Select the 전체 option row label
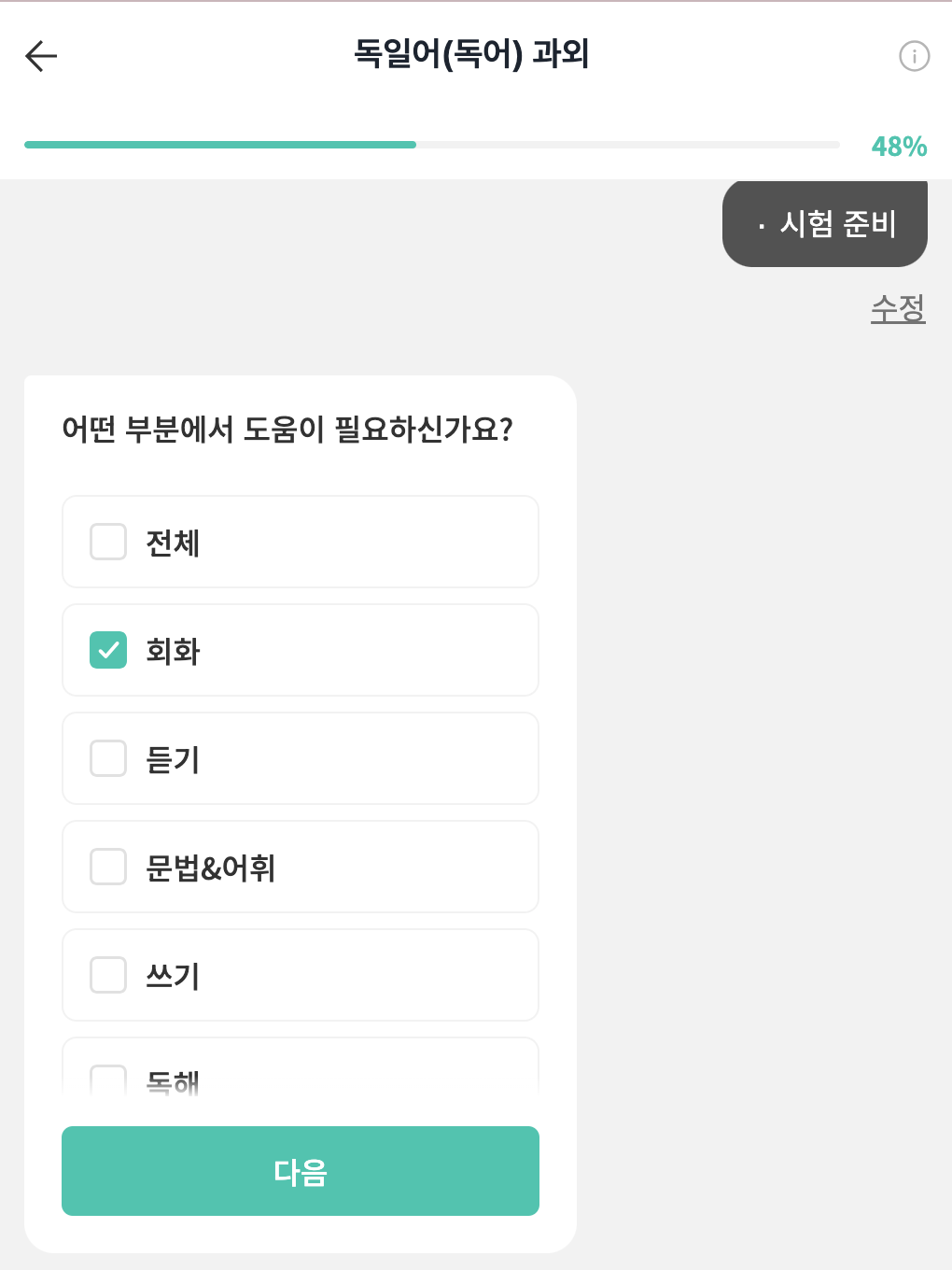 [173, 543]
